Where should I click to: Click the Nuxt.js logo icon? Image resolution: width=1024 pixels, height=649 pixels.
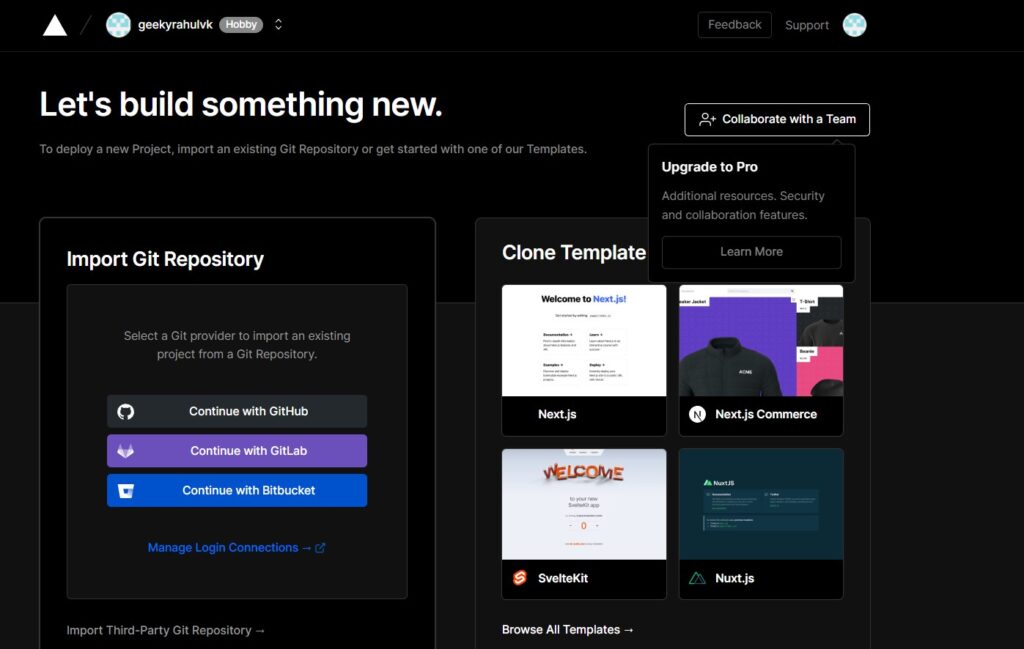tap(697, 578)
